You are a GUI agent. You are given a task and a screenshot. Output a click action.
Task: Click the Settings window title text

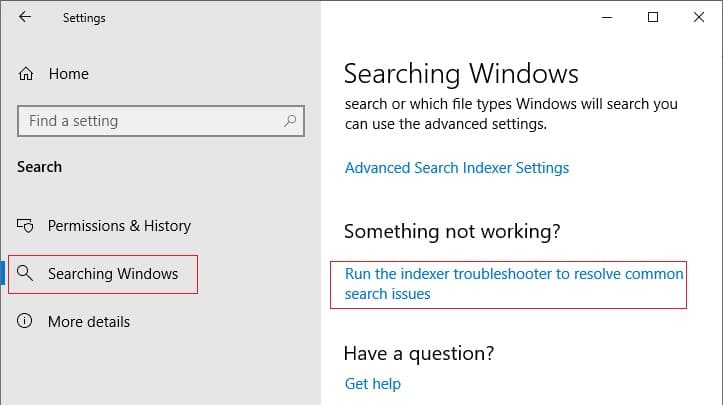click(x=84, y=18)
